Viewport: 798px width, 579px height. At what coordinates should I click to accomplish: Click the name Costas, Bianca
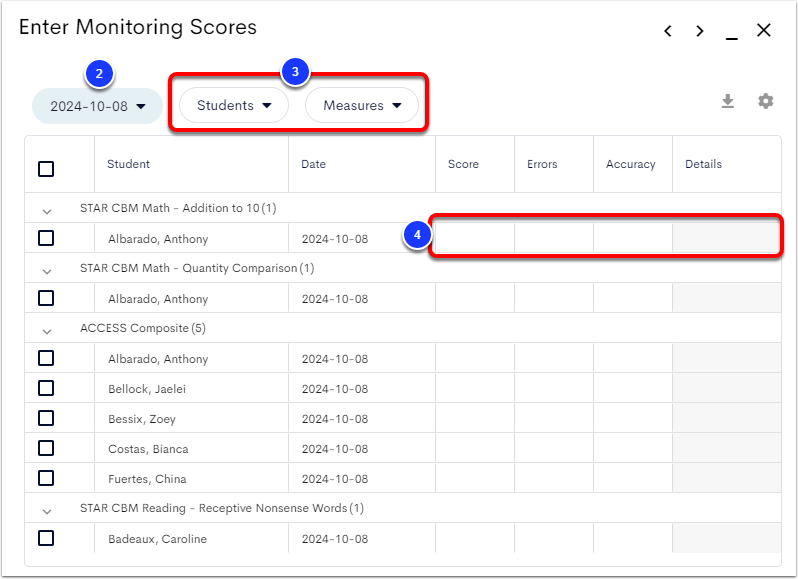[x=148, y=449]
